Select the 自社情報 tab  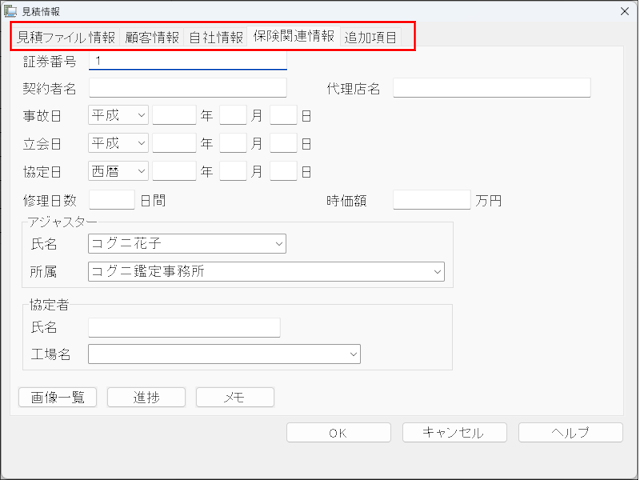pyautogui.click(x=216, y=38)
